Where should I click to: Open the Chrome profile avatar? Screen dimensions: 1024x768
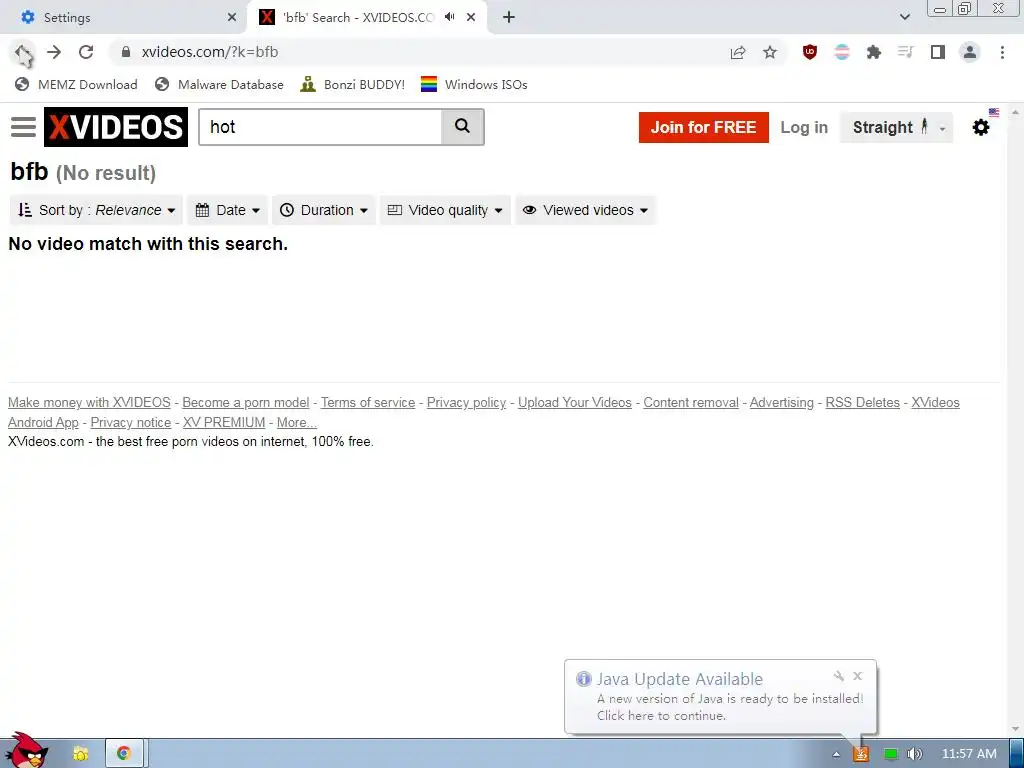(970, 52)
